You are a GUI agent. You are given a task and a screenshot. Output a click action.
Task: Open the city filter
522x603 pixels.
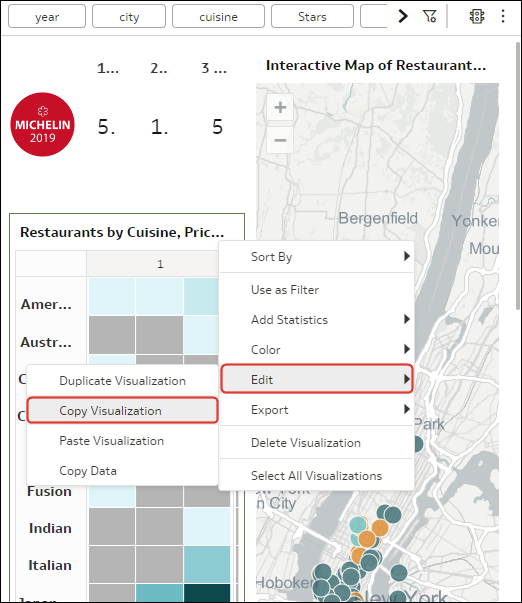click(x=129, y=16)
